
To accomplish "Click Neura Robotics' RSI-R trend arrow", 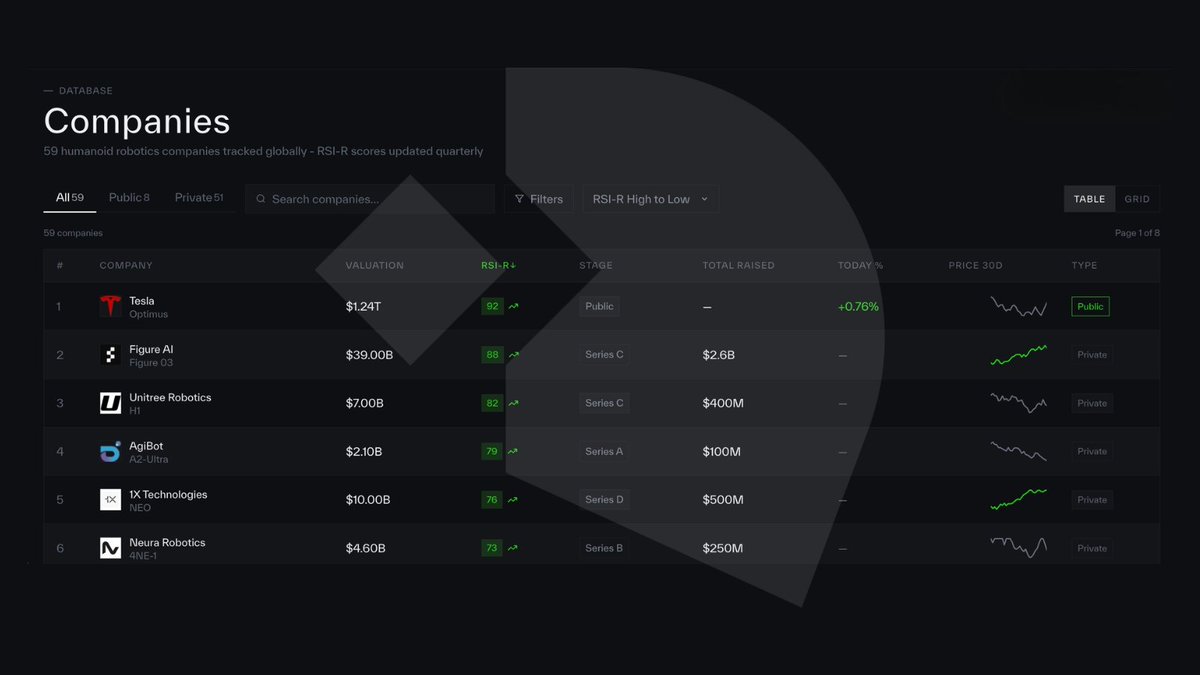I will point(513,548).
